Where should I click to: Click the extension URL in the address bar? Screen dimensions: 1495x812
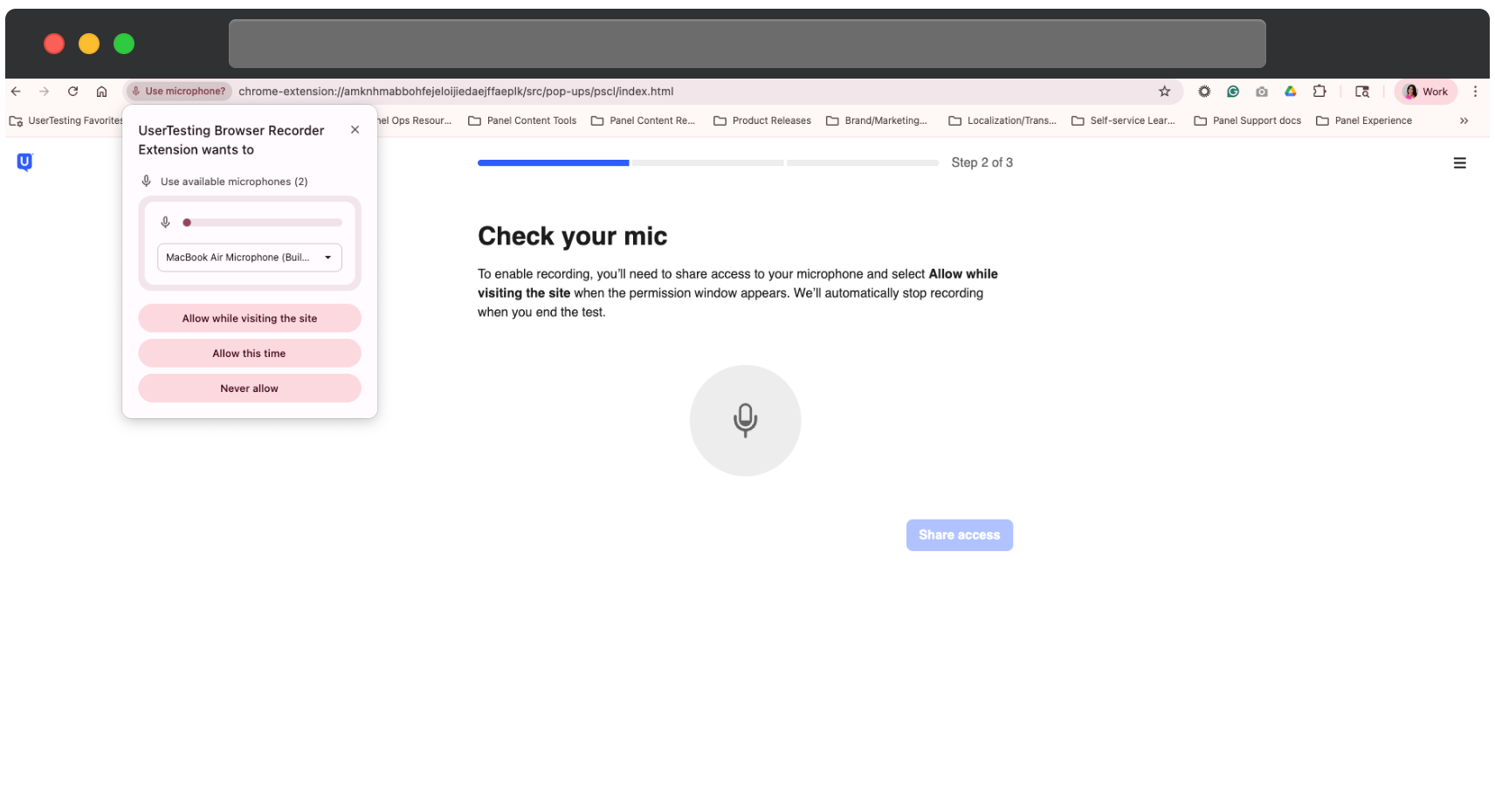click(x=456, y=91)
